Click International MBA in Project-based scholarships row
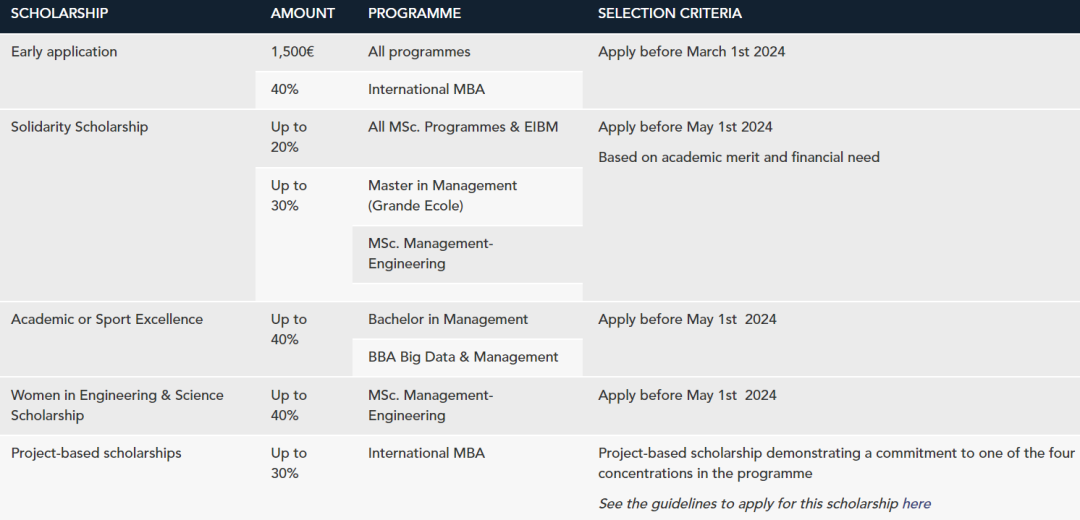 (x=426, y=453)
